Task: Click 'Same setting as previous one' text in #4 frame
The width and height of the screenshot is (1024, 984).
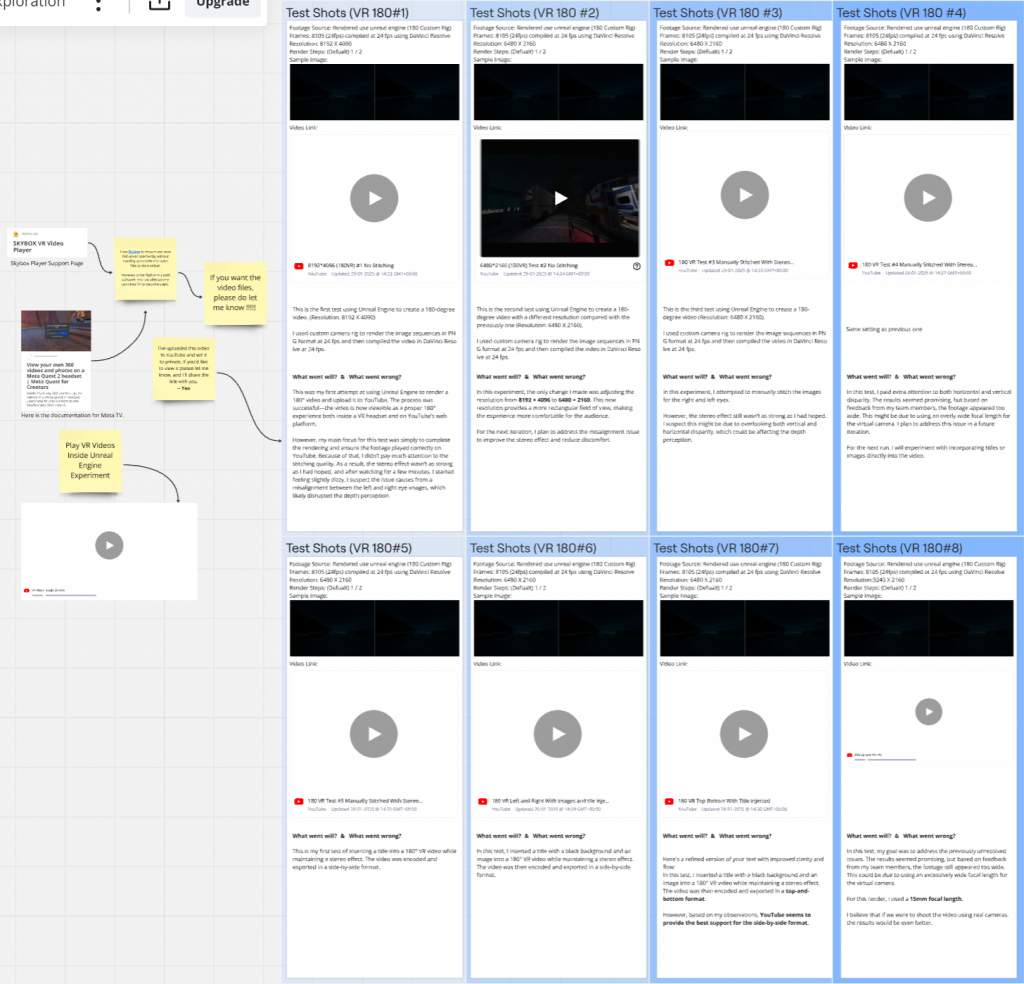Action: pos(884,329)
